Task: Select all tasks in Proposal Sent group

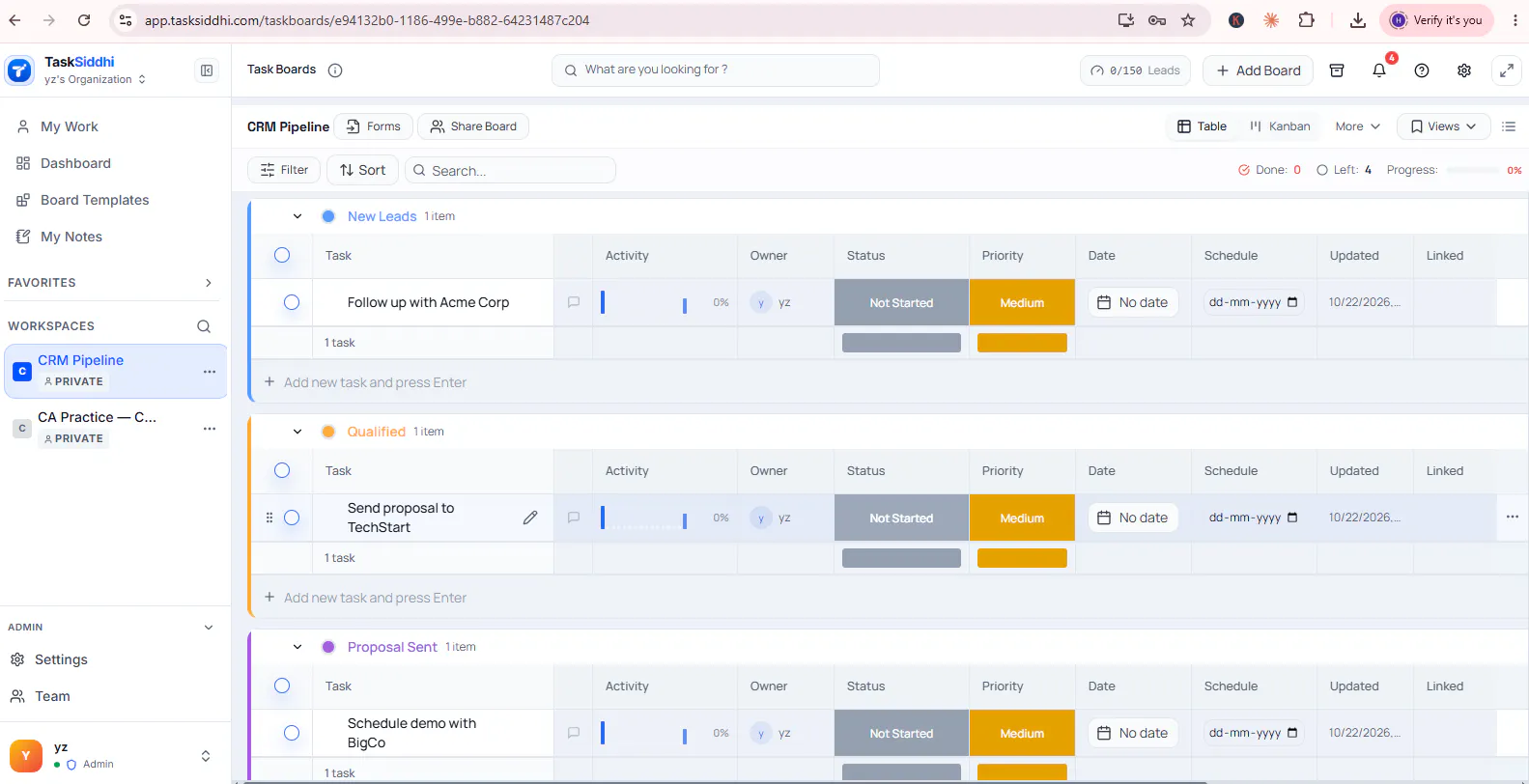Action: pyautogui.click(x=282, y=686)
